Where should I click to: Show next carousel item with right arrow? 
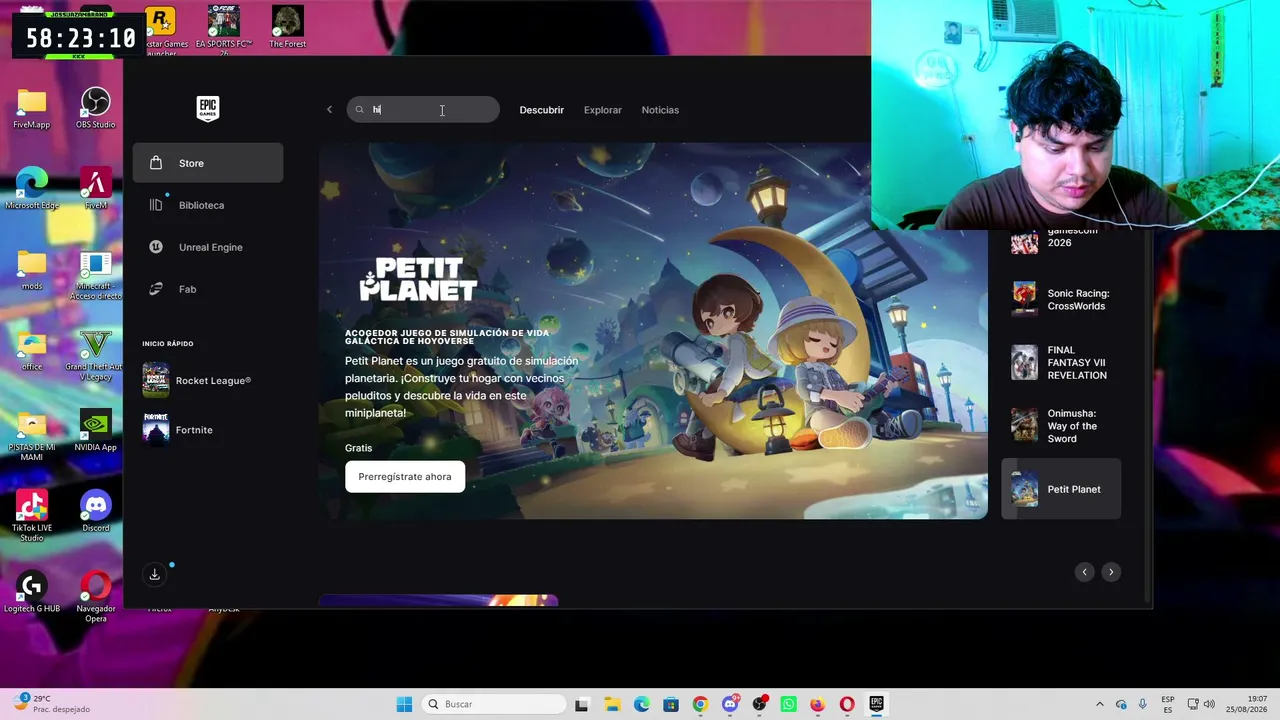tap(1110, 572)
